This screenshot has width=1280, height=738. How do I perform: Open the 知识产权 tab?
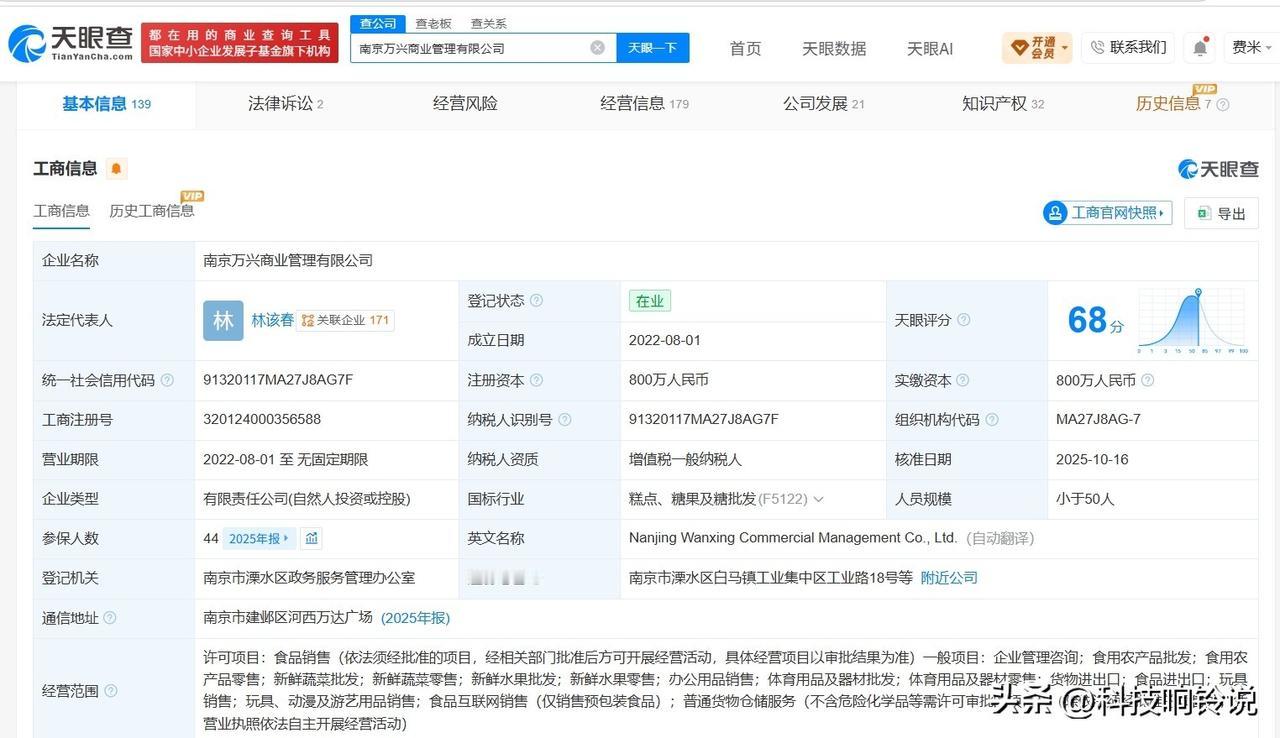[1003, 104]
